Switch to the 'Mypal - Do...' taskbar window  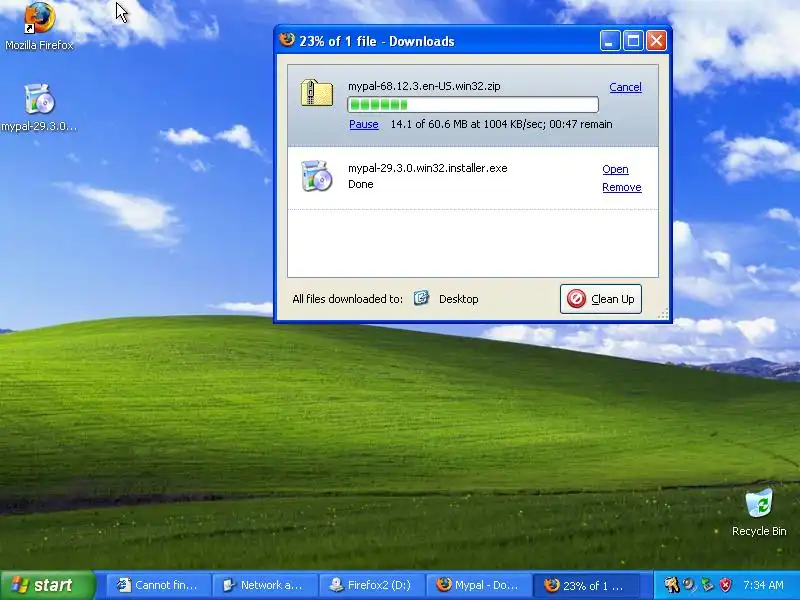click(478, 585)
